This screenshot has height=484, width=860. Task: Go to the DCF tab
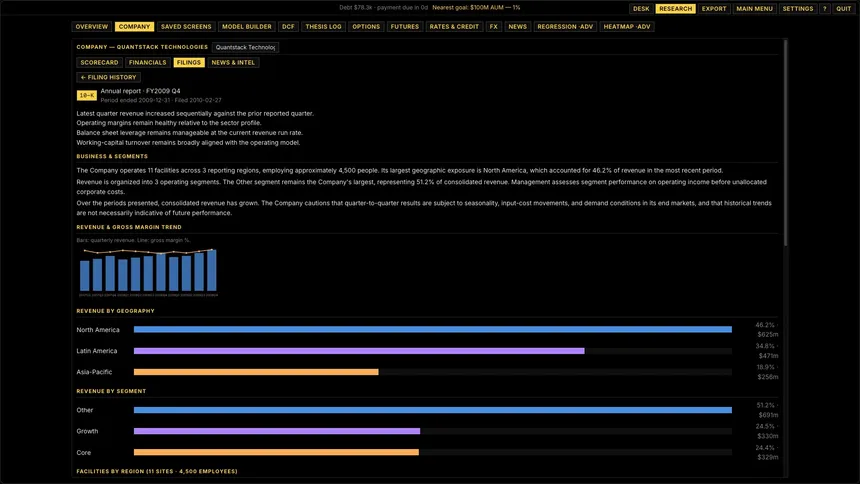[288, 26]
